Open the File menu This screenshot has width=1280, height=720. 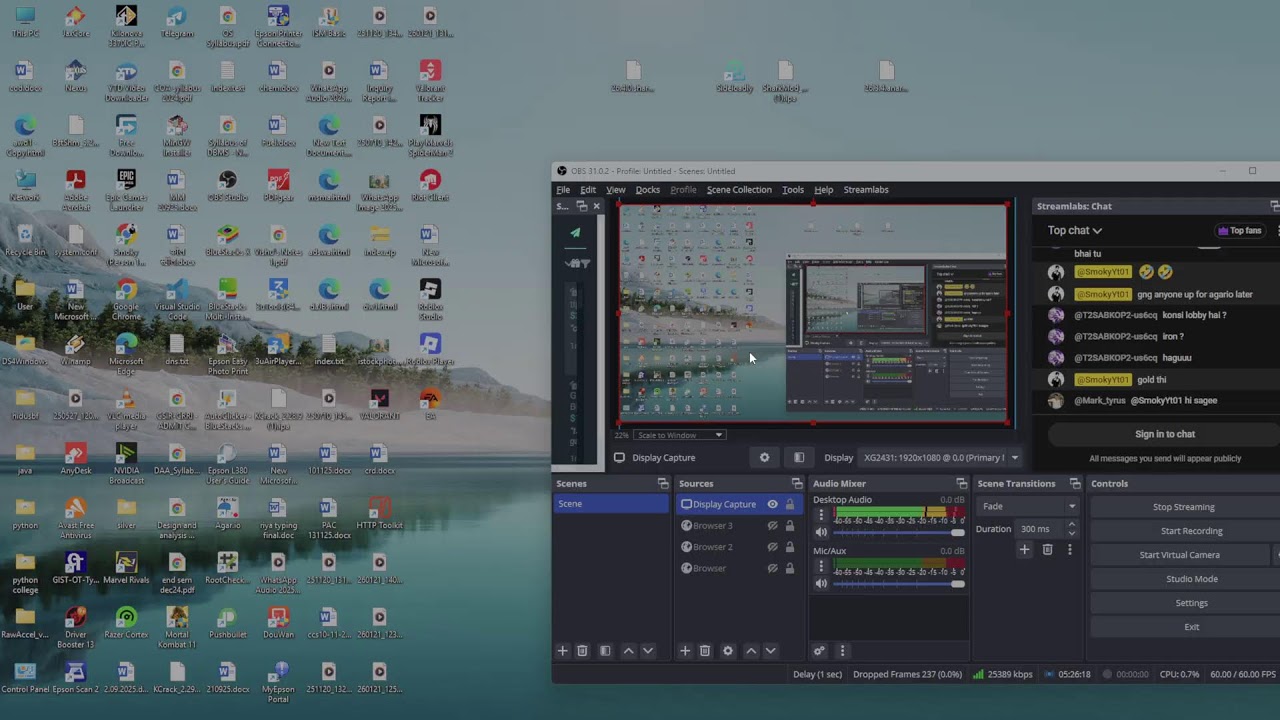[563, 190]
